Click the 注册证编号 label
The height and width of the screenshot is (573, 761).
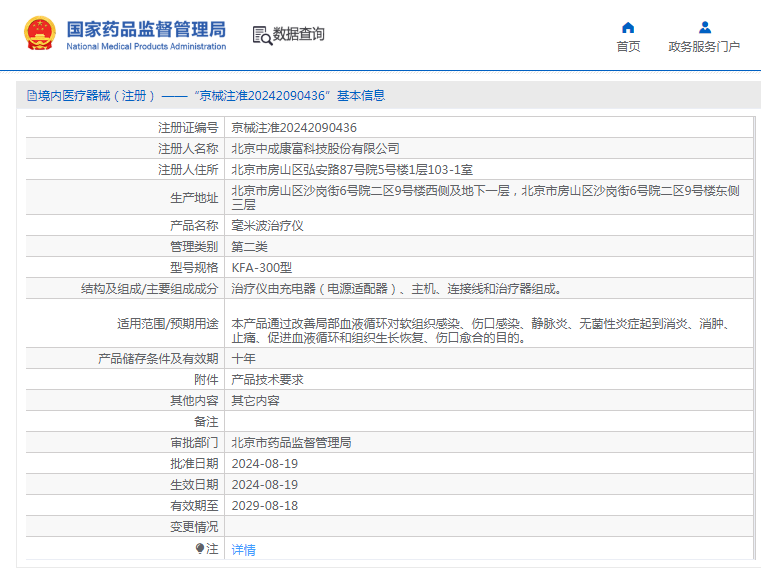(188, 128)
